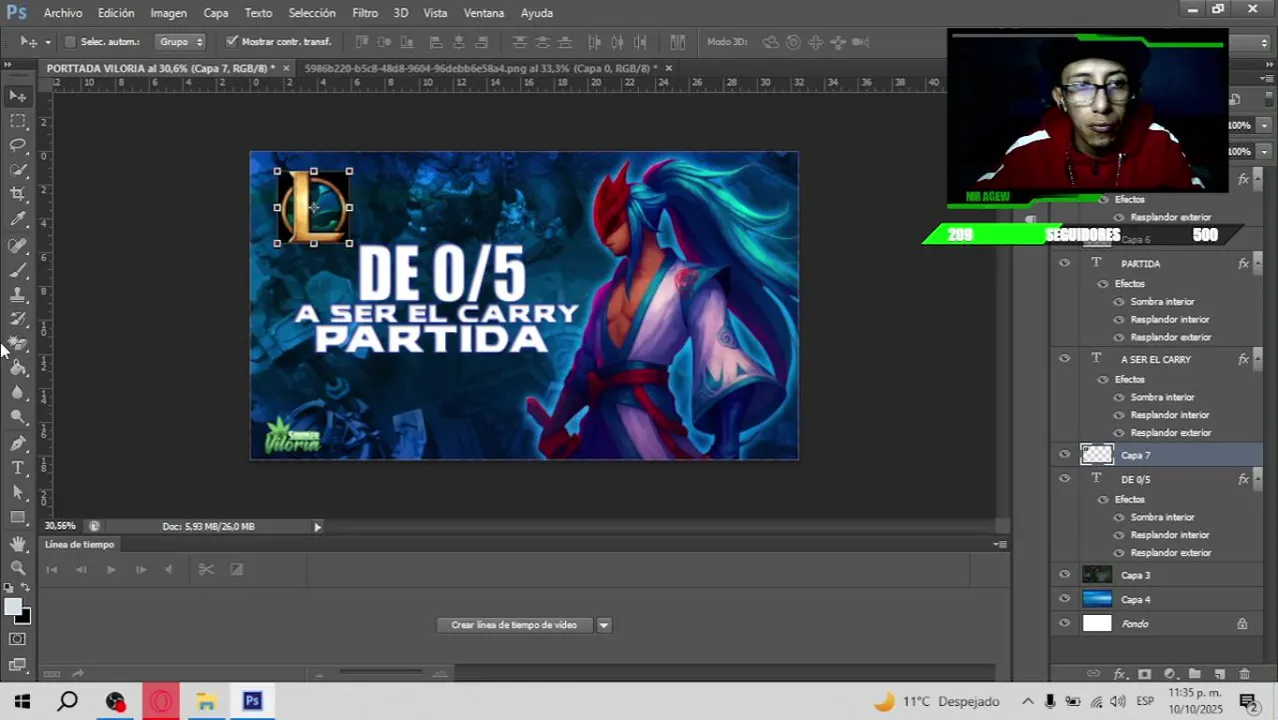Hide the Capa 4 layer

point(1064,599)
